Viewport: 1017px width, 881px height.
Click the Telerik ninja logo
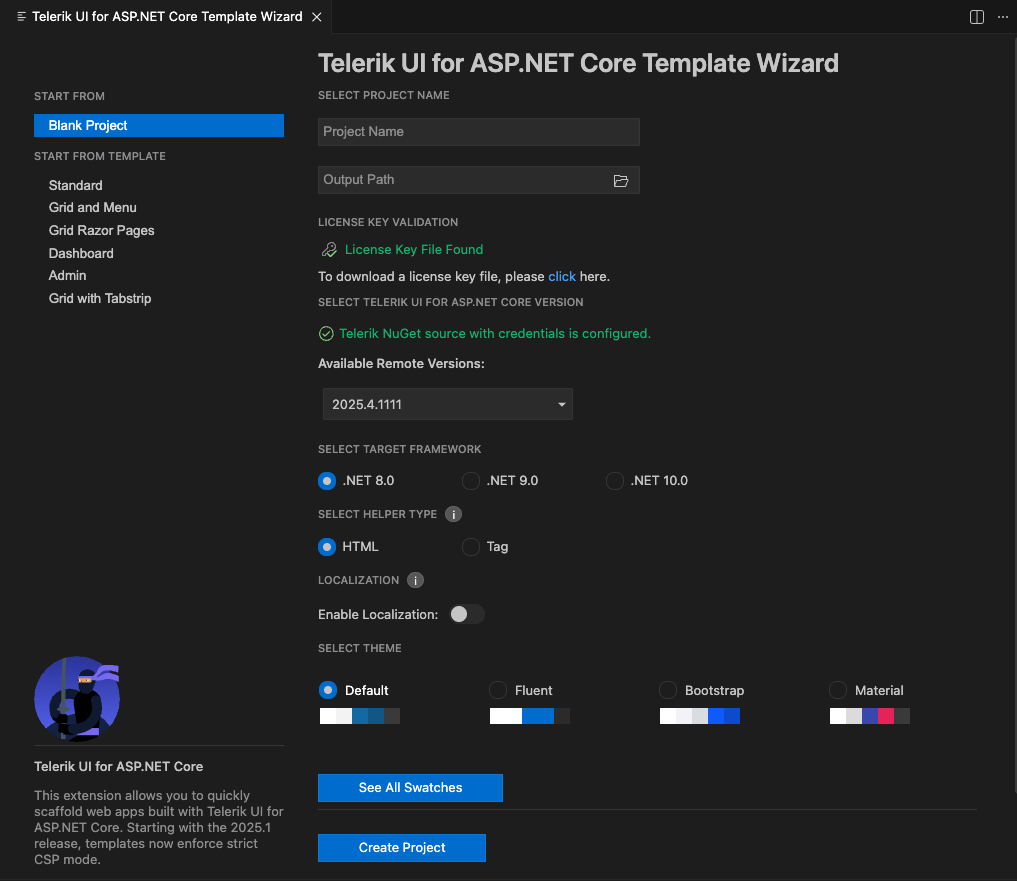(x=77, y=699)
